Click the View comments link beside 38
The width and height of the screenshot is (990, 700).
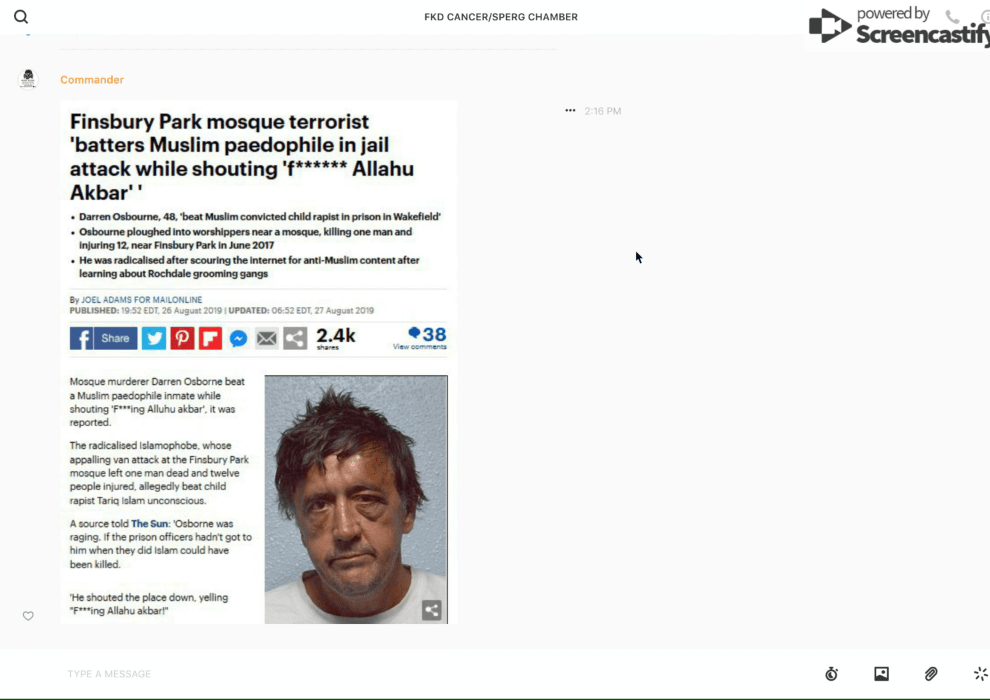[x=419, y=347]
